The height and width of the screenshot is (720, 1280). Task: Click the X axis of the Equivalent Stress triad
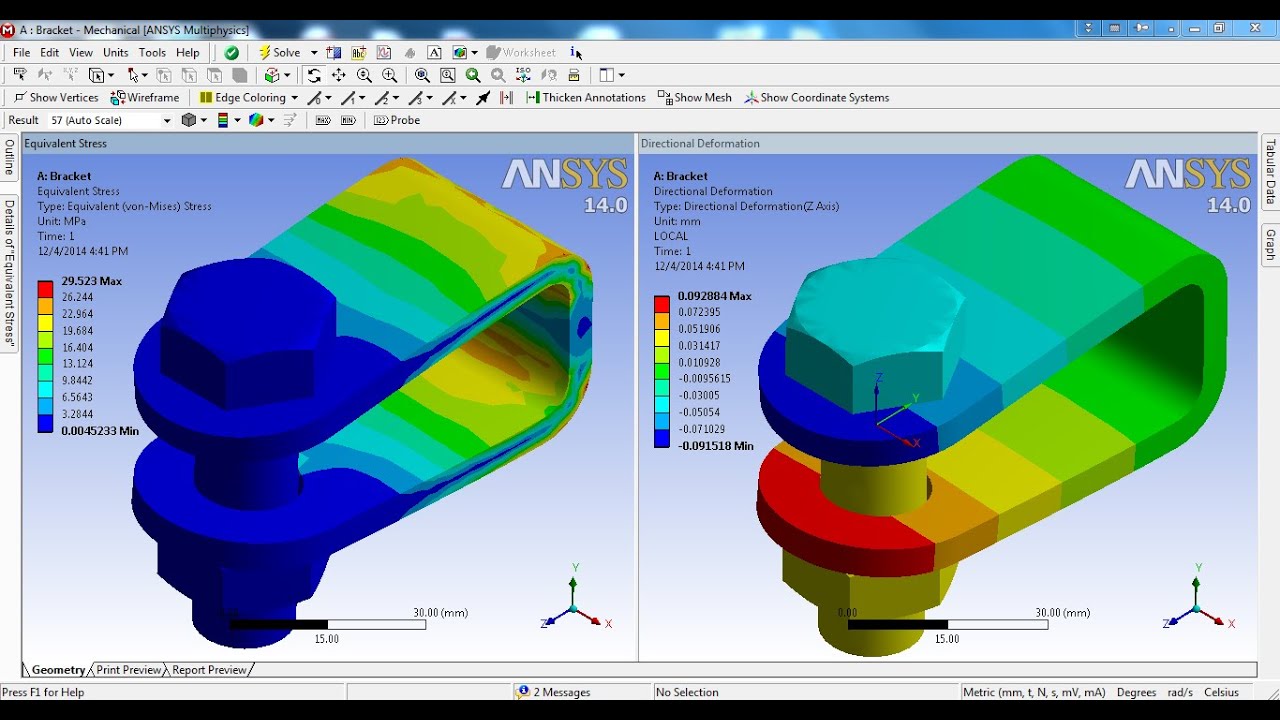pyautogui.click(x=608, y=624)
